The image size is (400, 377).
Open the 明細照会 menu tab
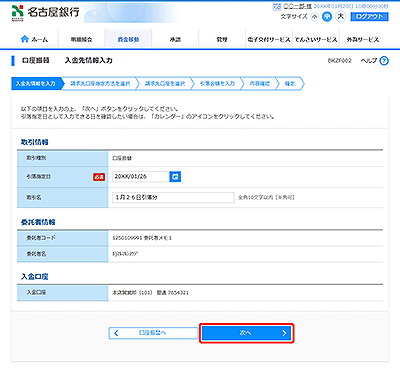pos(81,39)
